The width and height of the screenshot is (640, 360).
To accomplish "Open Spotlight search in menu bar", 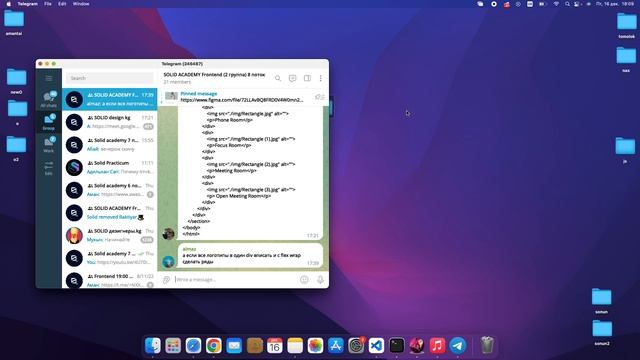I will 567,4.
